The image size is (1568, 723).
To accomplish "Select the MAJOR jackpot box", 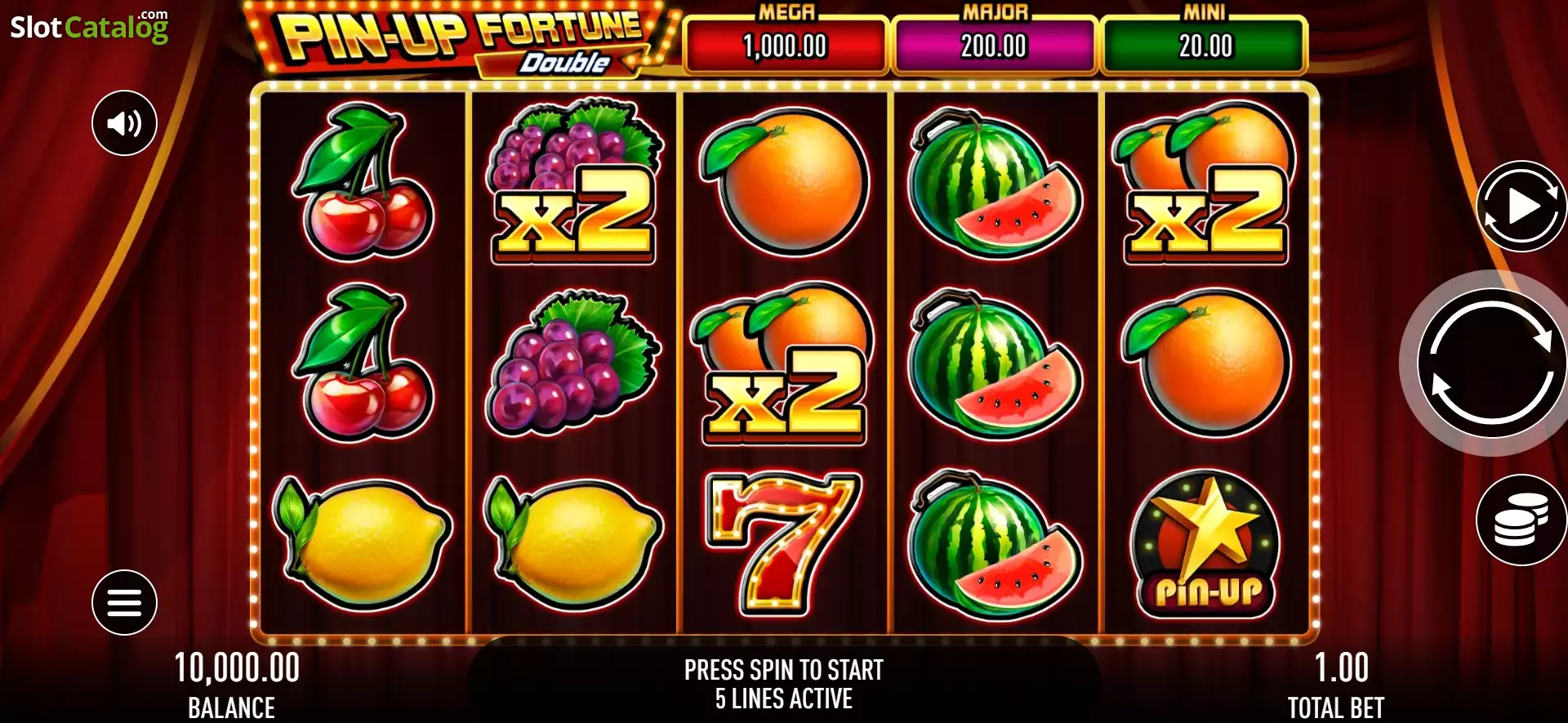I will pos(995,45).
